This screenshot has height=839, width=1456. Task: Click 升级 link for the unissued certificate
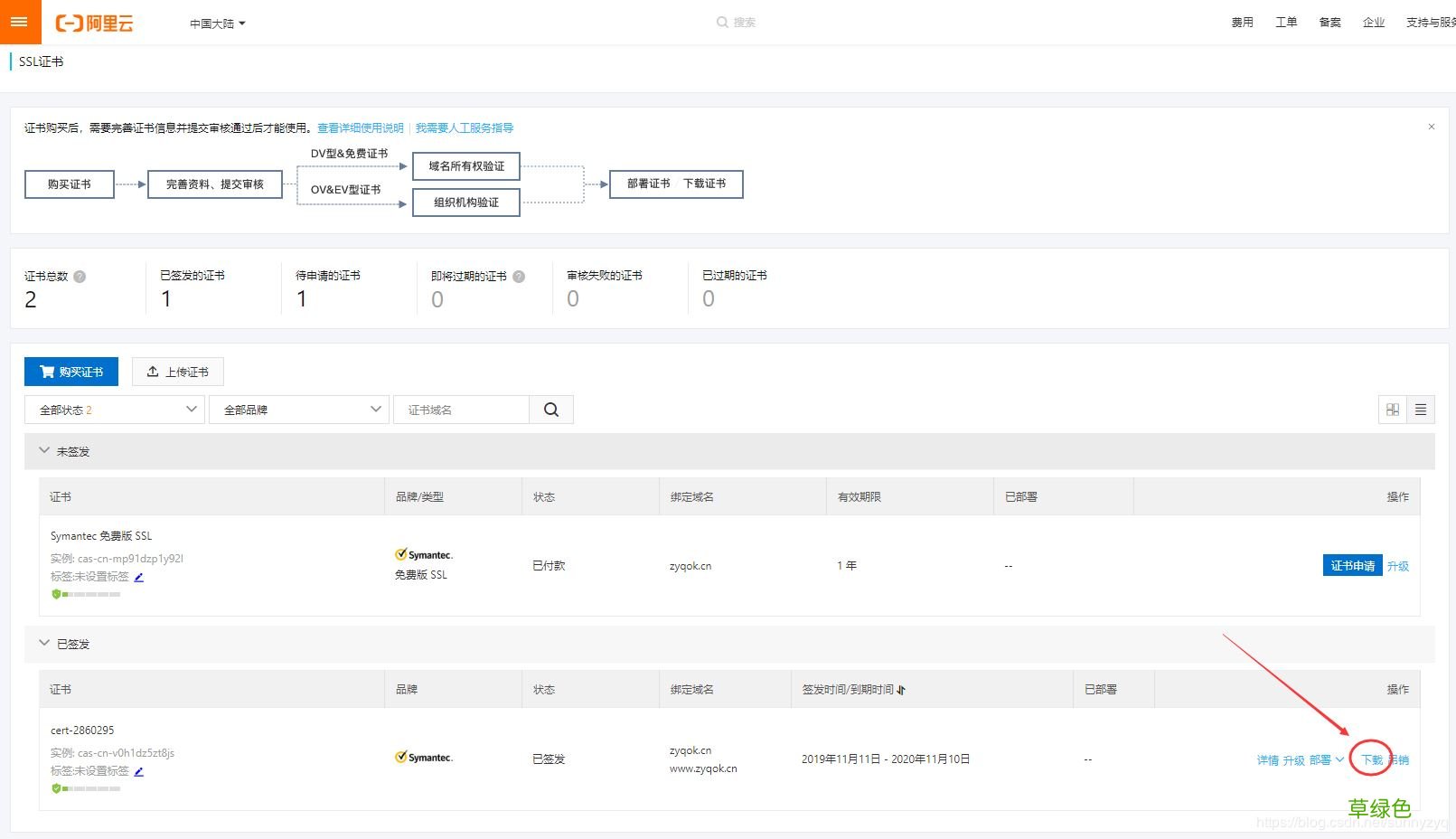[x=1398, y=566]
